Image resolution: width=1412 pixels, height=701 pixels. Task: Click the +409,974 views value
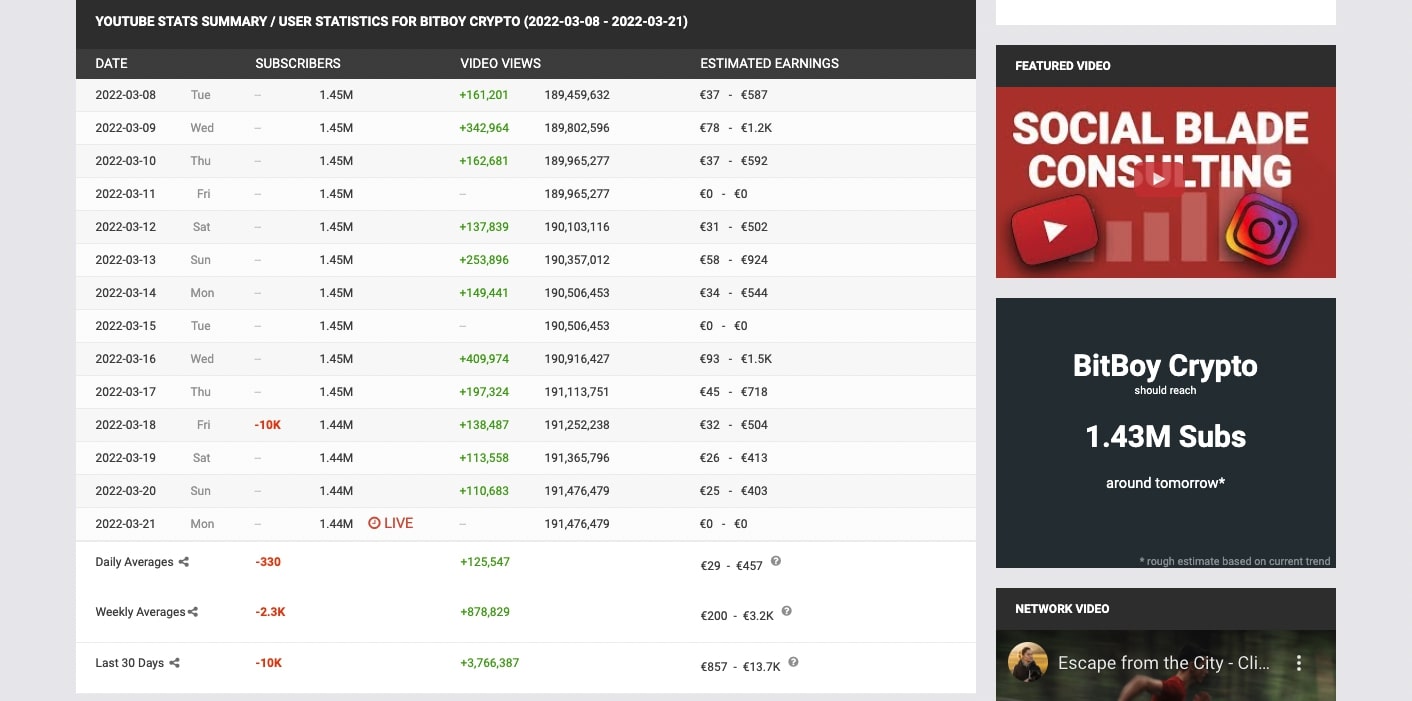[484, 359]
